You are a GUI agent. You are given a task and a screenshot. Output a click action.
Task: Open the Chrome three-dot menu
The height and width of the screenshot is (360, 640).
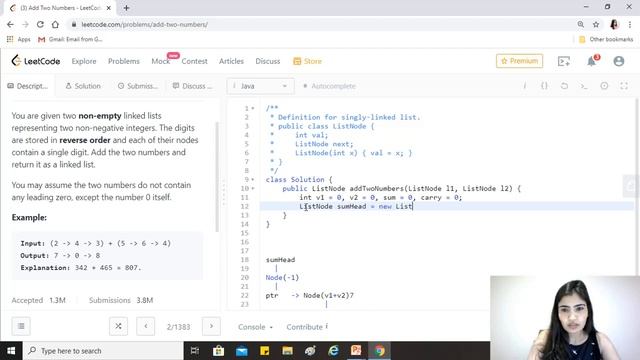pyautogui.click(x=631, y=24)
